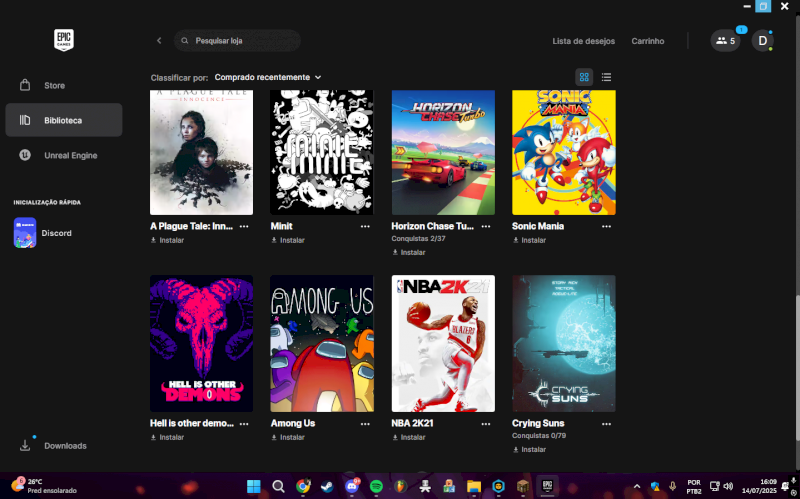Install Crying Suns
The height and width of the screenshot is (499, 800).
pos(529,450)
